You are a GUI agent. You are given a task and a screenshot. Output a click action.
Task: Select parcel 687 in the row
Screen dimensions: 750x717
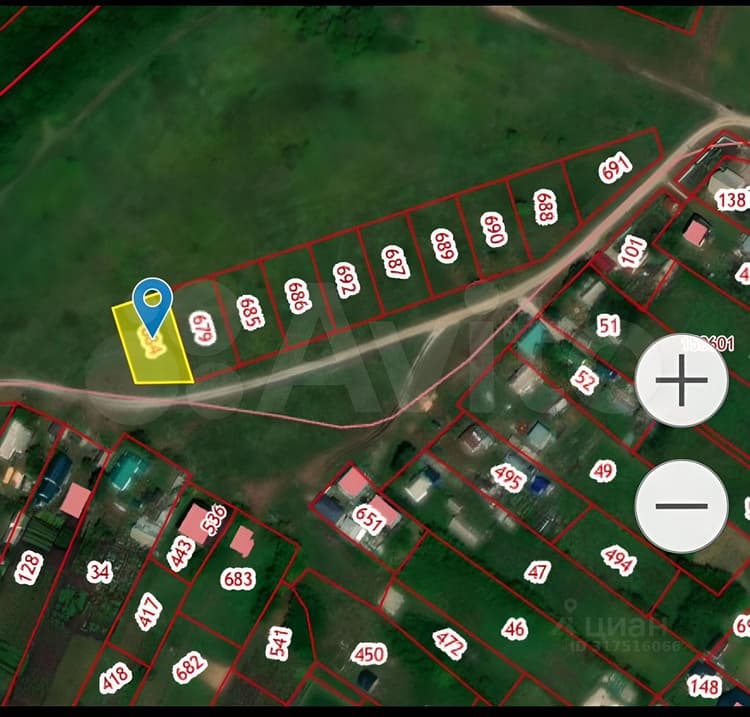(x=396, y=262)
